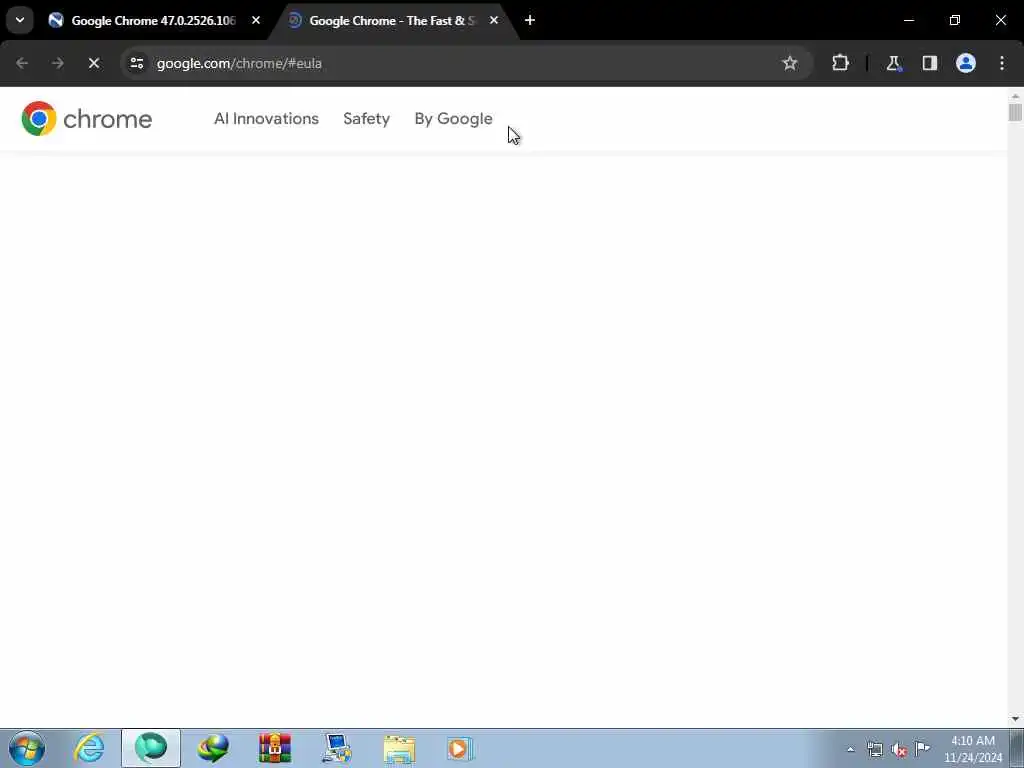Switch to Google Chrome 47.0.2526.106 tab

pos(153,20)
